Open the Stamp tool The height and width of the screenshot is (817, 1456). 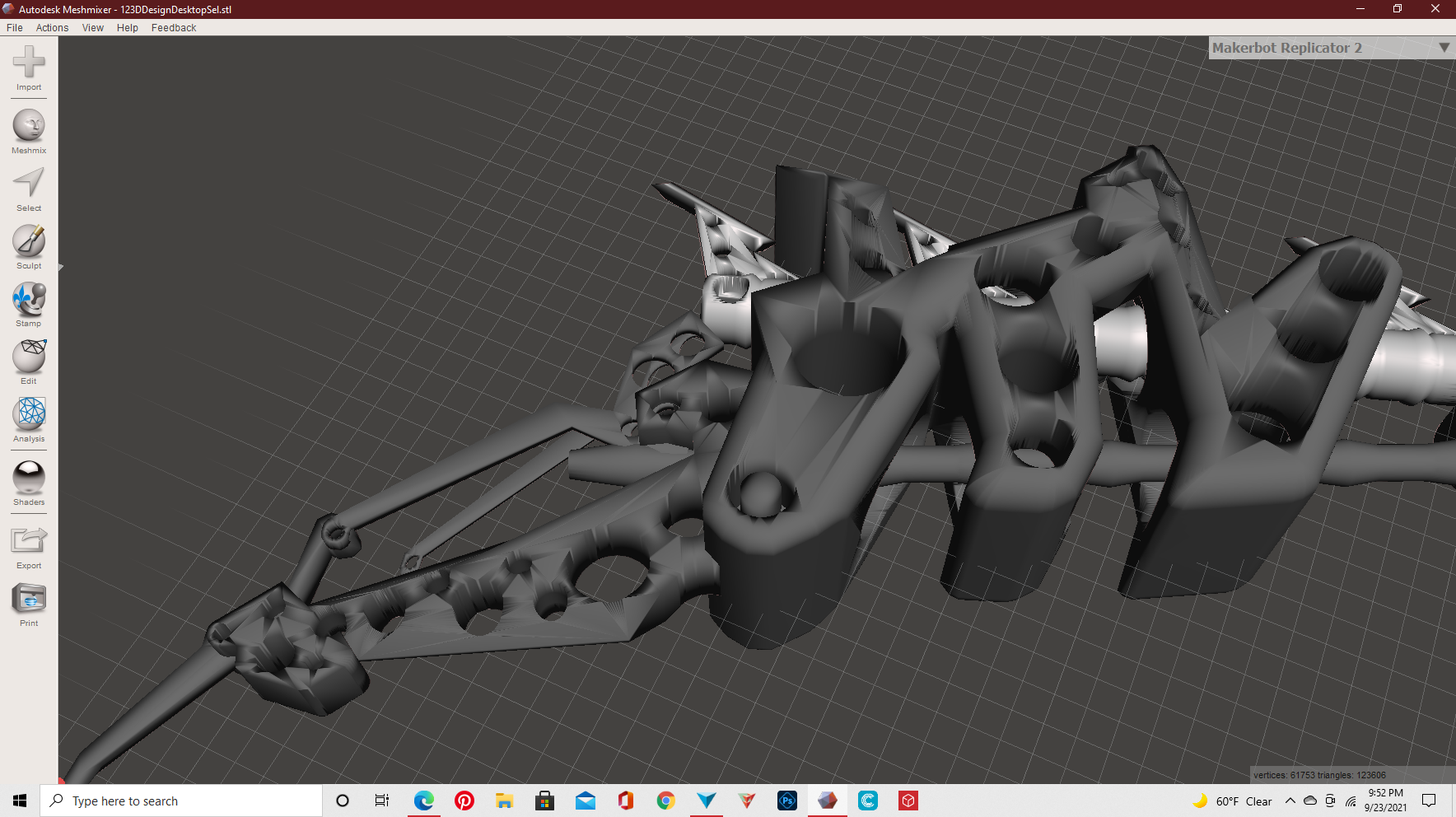point(29,299)
